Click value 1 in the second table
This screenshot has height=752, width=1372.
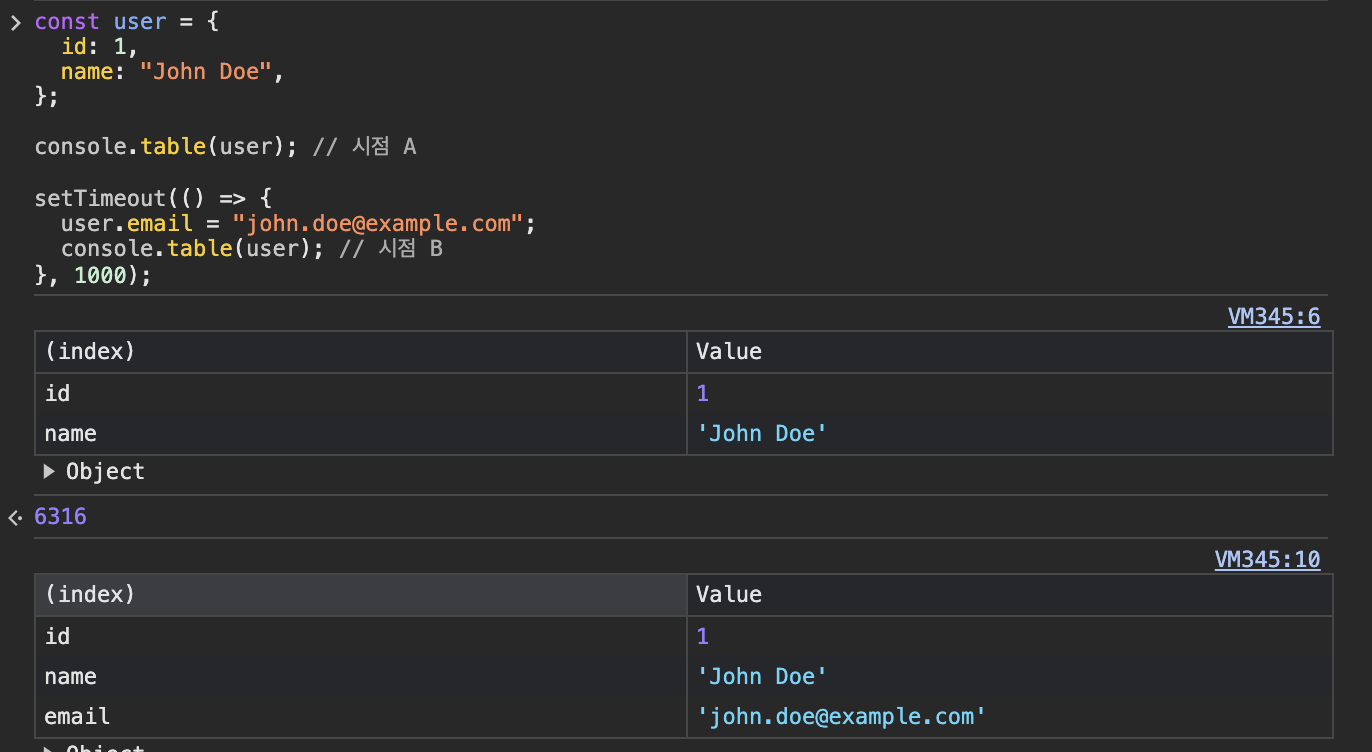703,637
